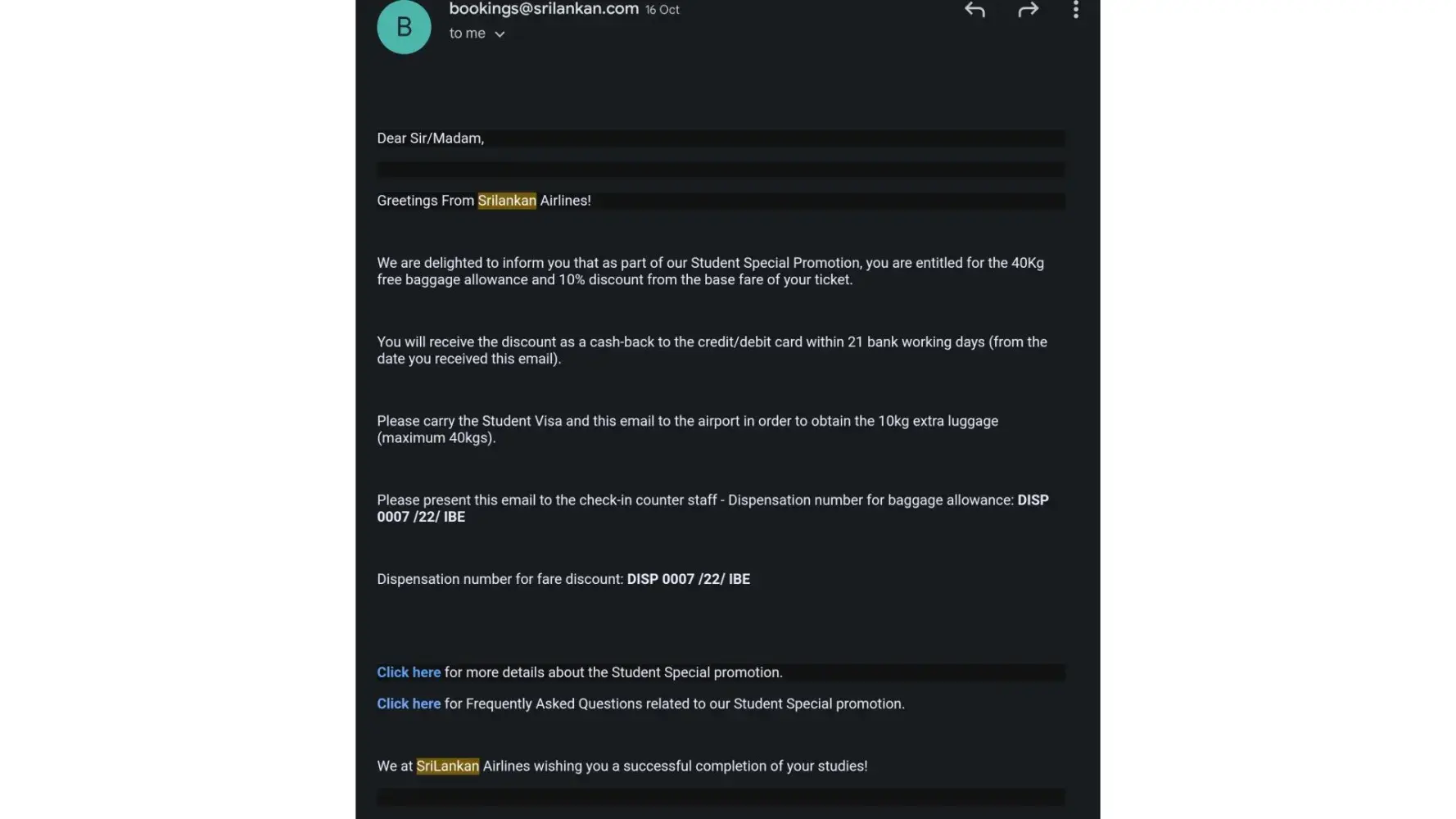Click highlighted 'Srilankan' in the greeting line
The height and width of the screenshot is (819, 1456).
click(x=507, y=201)
